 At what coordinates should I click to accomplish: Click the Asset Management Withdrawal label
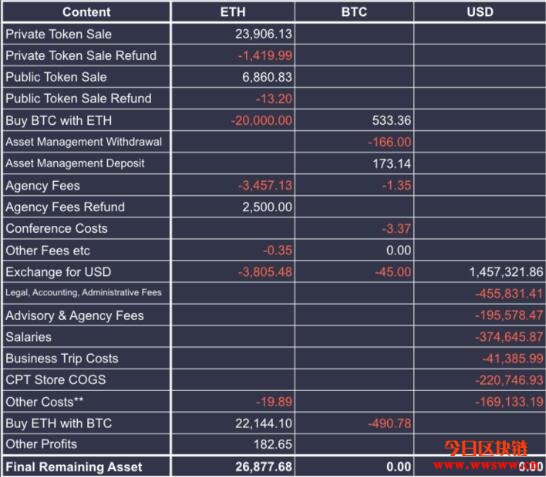point(84,142)
